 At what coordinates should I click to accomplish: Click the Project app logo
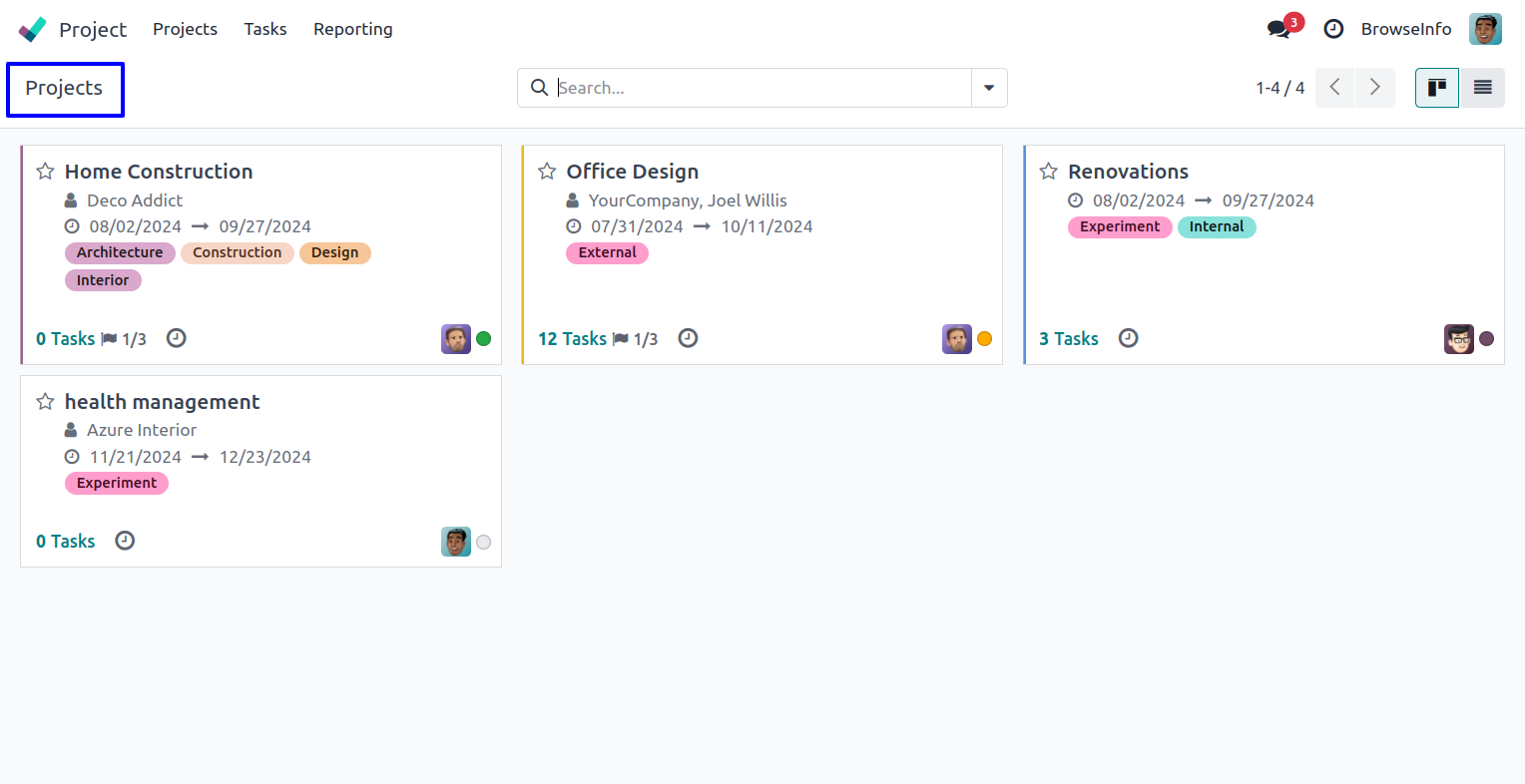click(32, 29)
